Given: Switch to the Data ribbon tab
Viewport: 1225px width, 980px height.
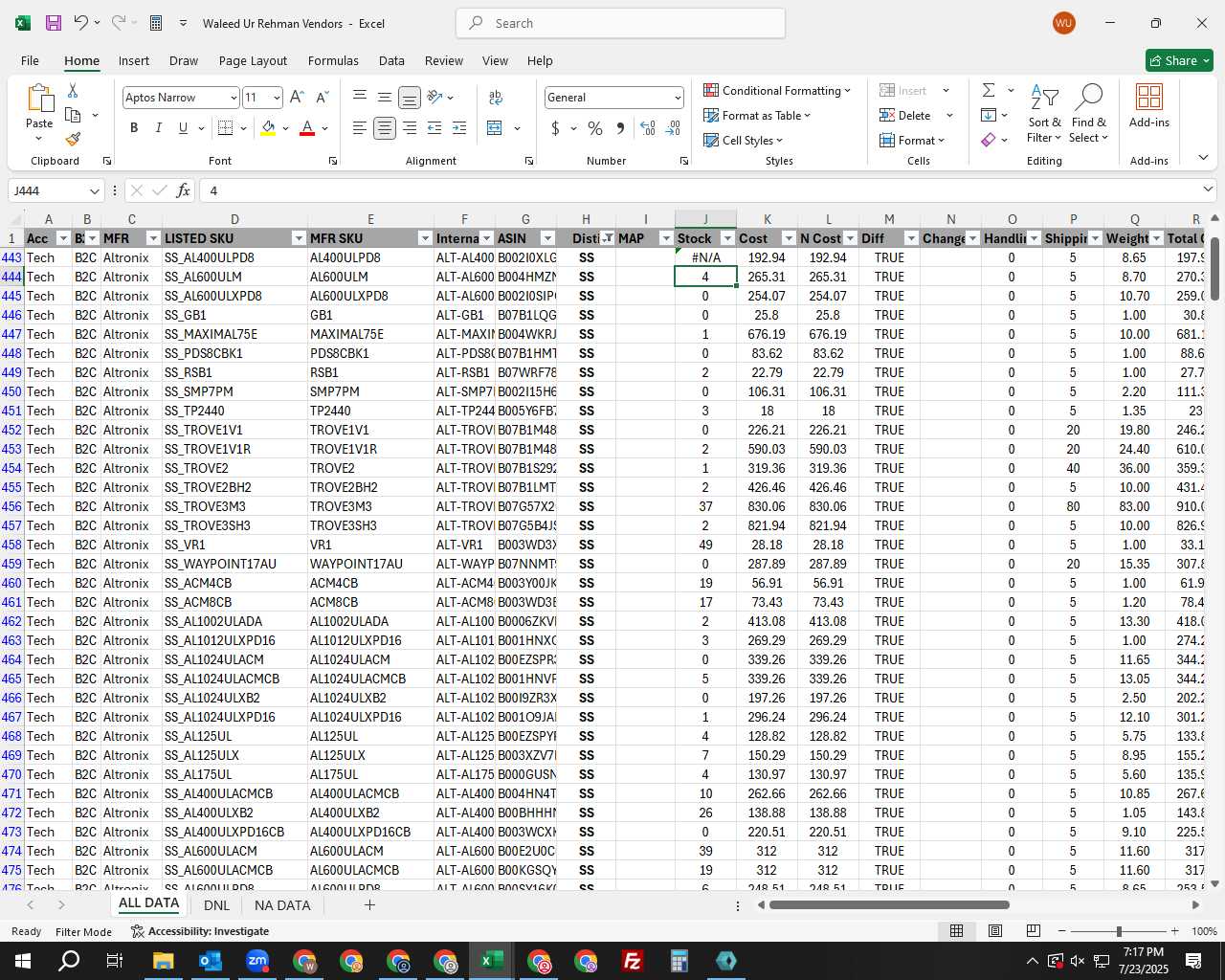Looking at the screenshot, I should point(391,60).
